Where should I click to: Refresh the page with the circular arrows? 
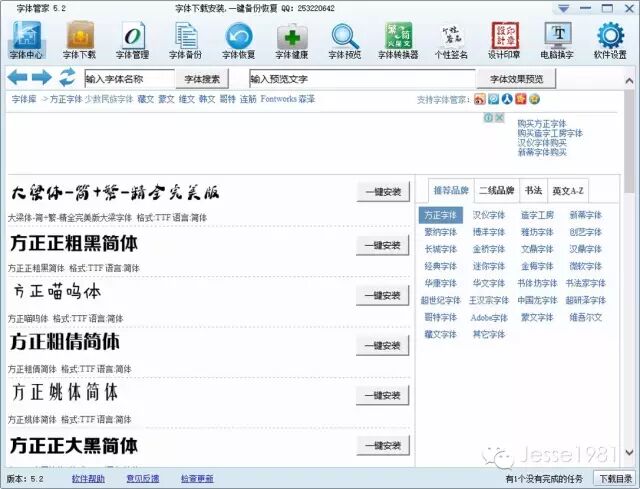[67, 77]
